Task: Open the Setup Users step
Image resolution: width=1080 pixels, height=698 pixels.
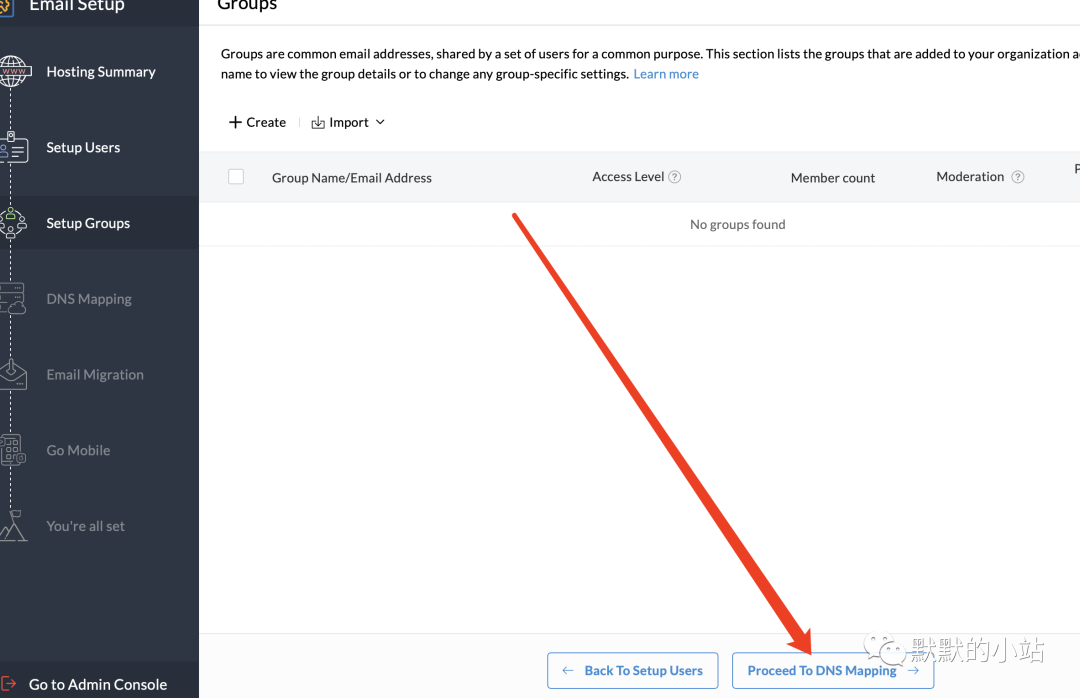Action: (x=83, y=147)
